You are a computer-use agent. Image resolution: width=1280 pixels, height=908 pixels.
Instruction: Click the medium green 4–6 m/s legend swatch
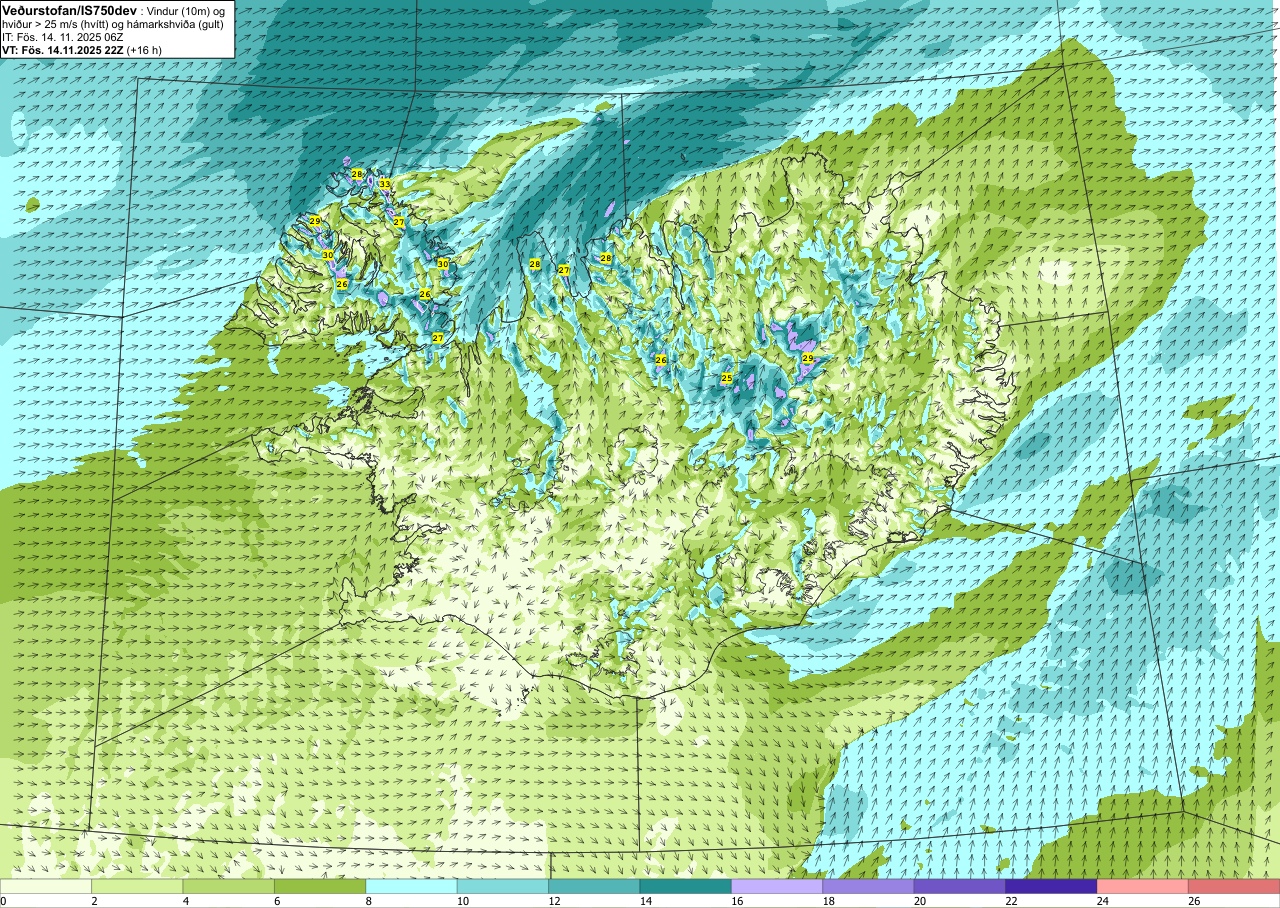pos(229,886)
